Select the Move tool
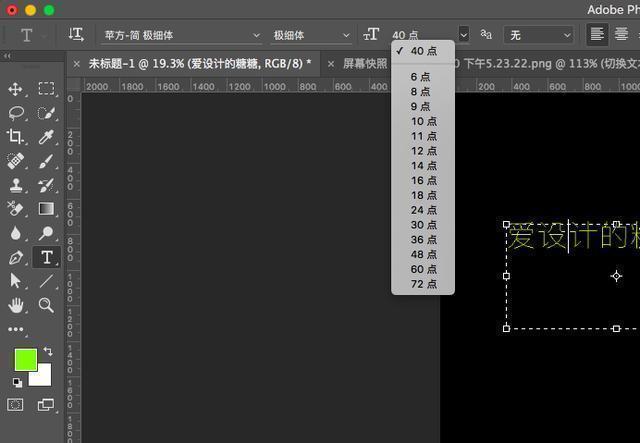Image resolution: width=640 pixels, height=443 pixels. pyautogui.click(x=16, y=89)
